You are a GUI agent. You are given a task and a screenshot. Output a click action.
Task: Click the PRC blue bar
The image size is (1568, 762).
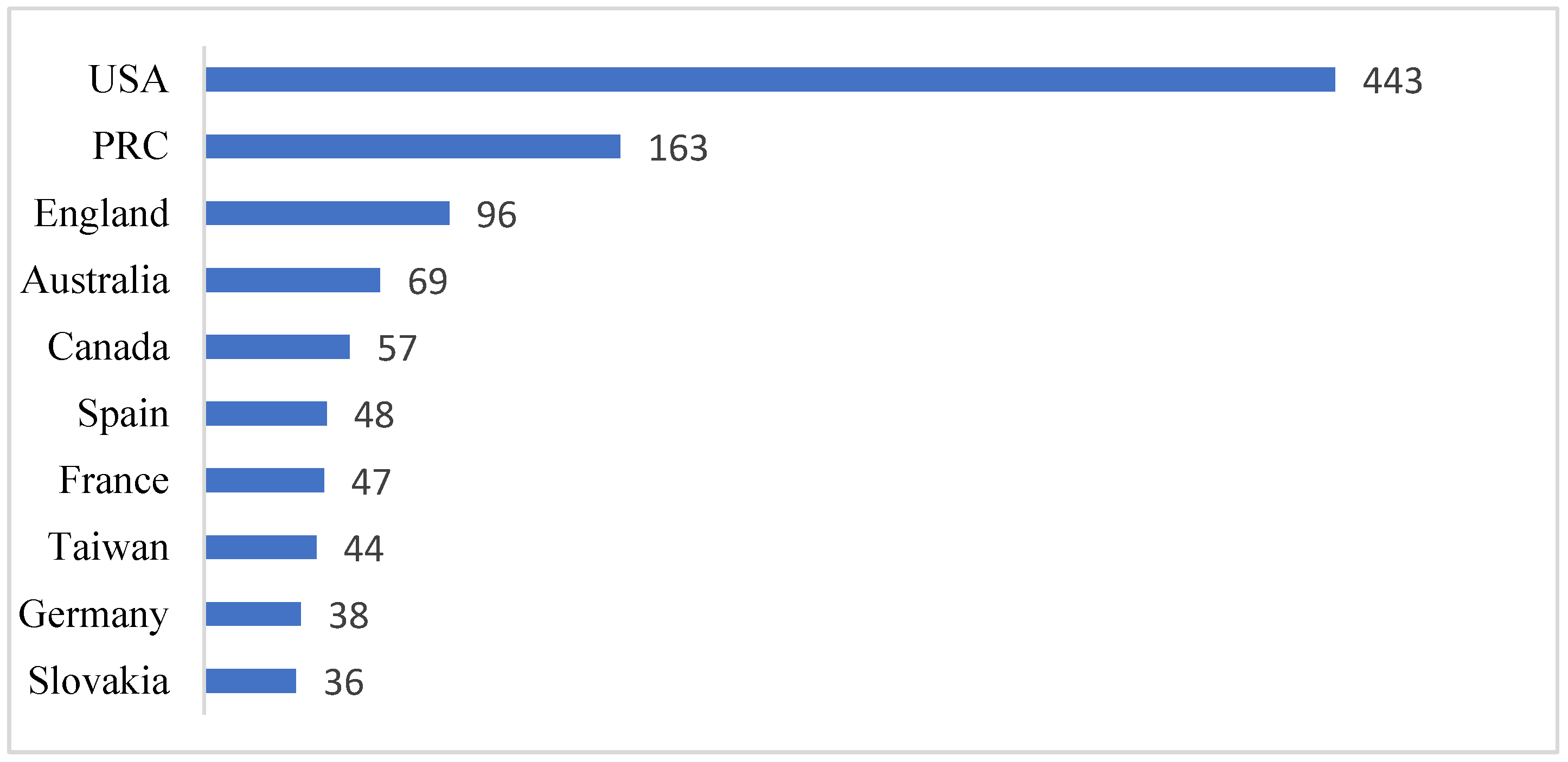(x=413, y=146)
